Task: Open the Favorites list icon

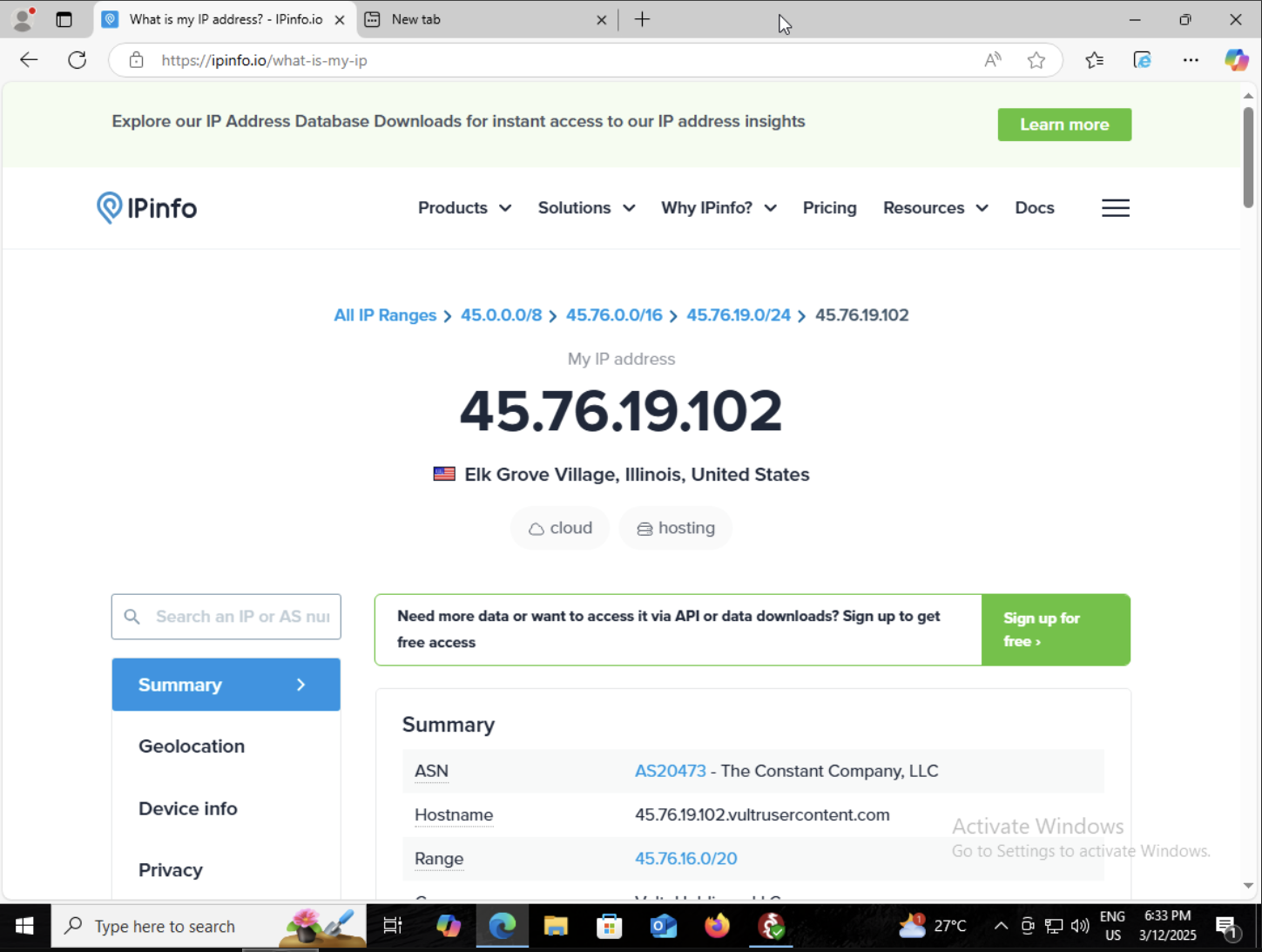Action: click(1095, 60)
